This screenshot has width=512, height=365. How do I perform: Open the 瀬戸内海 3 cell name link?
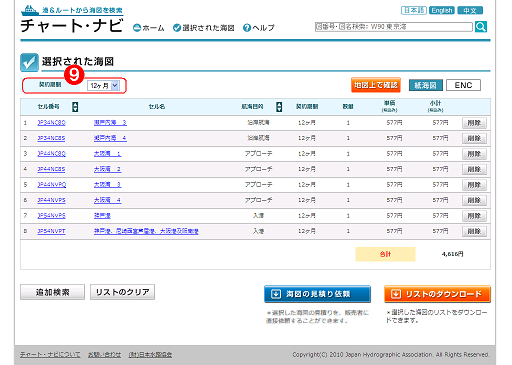pos(110,123)
